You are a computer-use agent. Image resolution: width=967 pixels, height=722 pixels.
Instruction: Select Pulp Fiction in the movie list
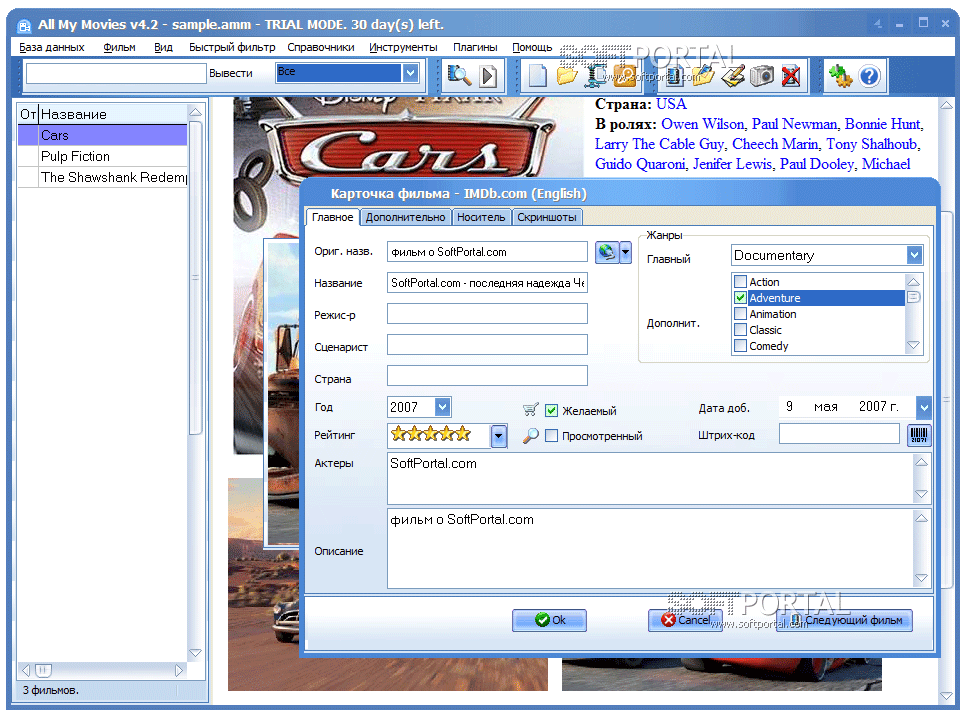(102, 157)
